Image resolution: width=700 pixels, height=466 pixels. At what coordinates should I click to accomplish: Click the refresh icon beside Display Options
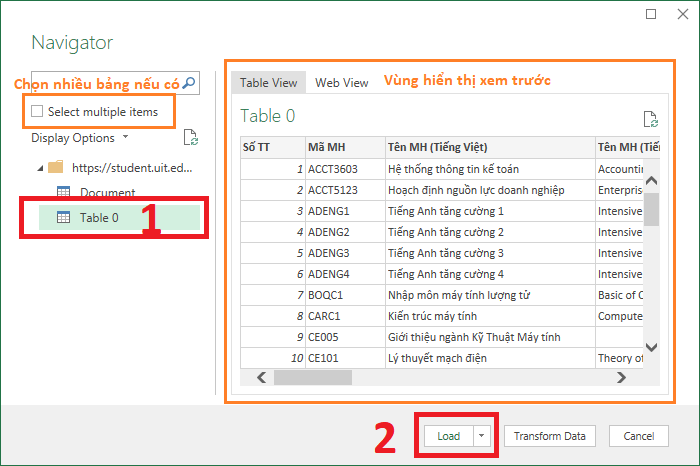coord(191,137)
